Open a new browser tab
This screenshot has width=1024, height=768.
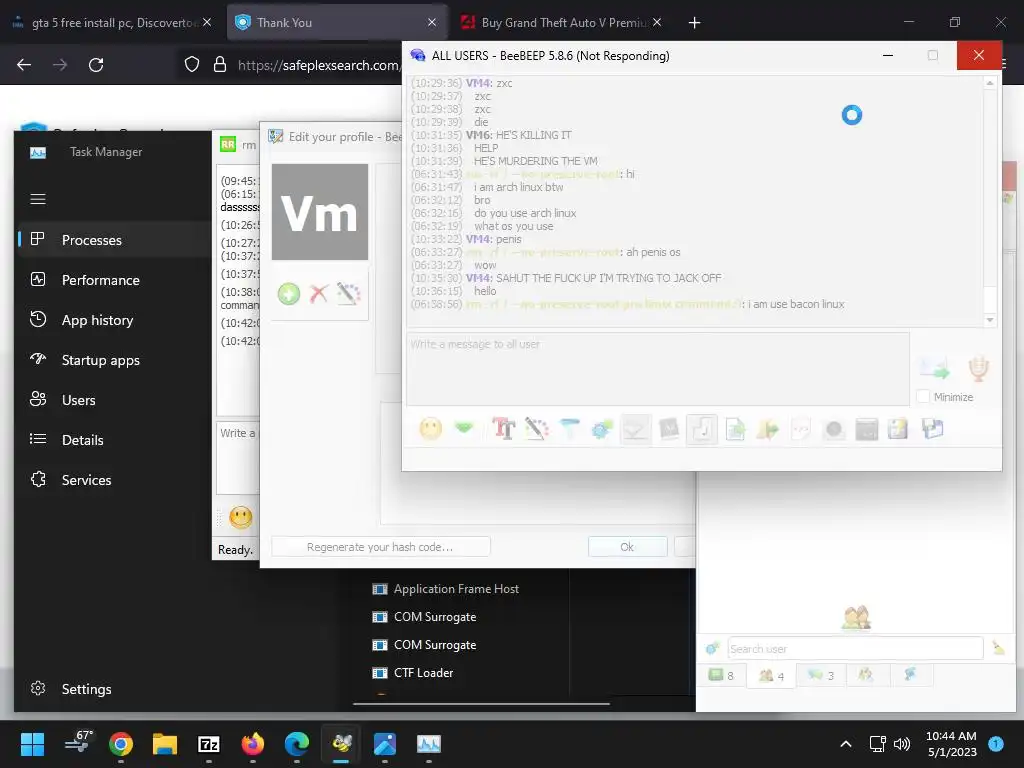pos(694,23)
